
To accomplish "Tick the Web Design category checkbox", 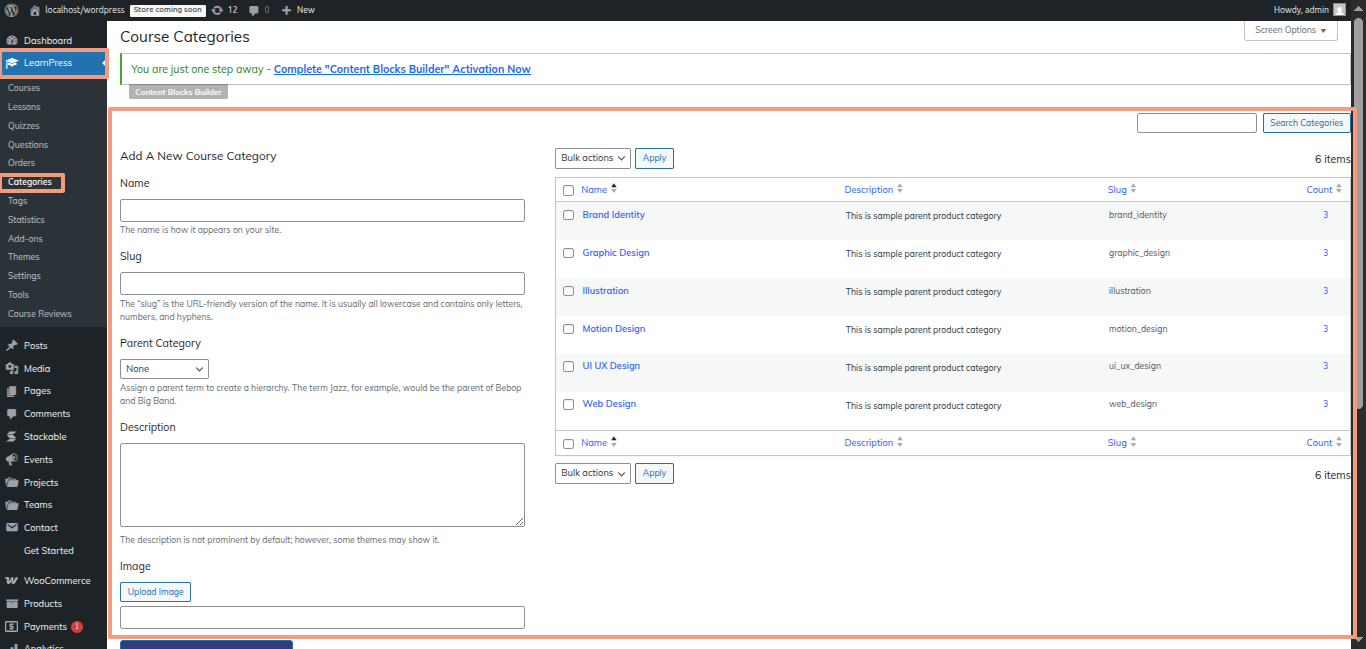I will pyautogui.click(x=569, y=405).
